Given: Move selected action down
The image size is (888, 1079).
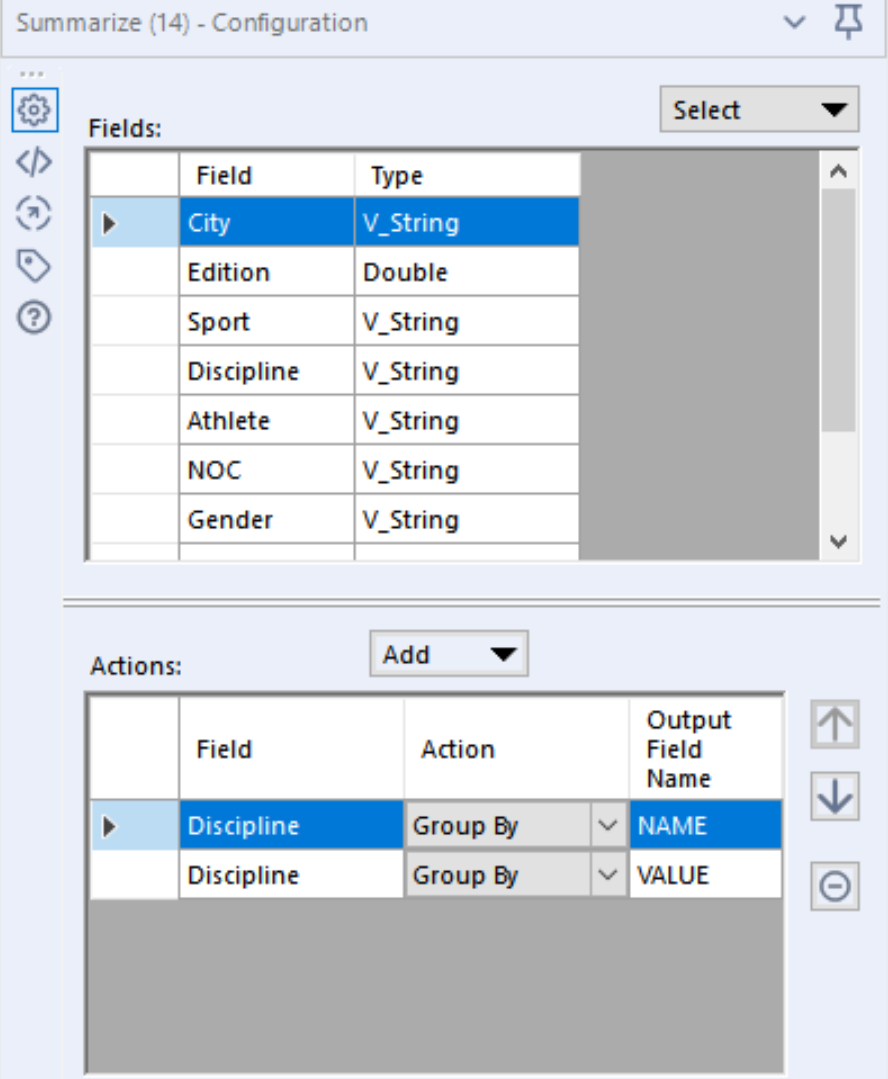Looking at the screenshot, I should click(835, 797).
